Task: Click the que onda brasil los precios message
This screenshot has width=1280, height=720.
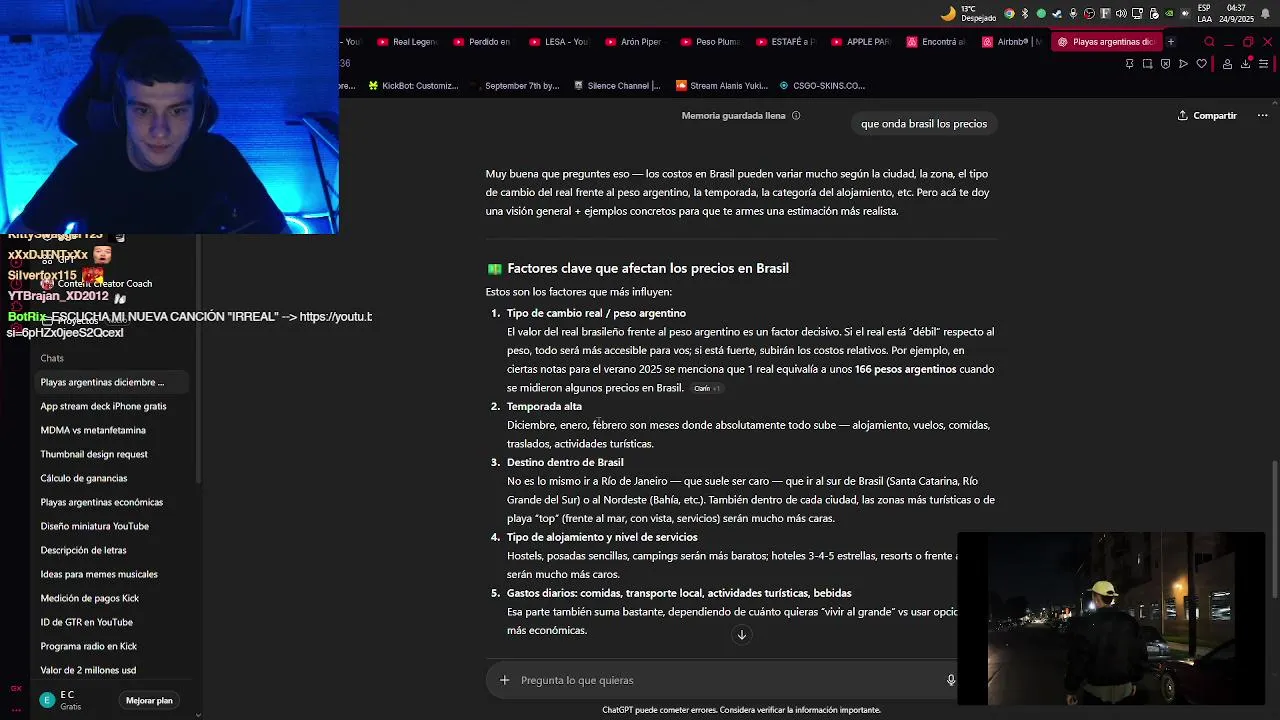Action: pos(924,124)
